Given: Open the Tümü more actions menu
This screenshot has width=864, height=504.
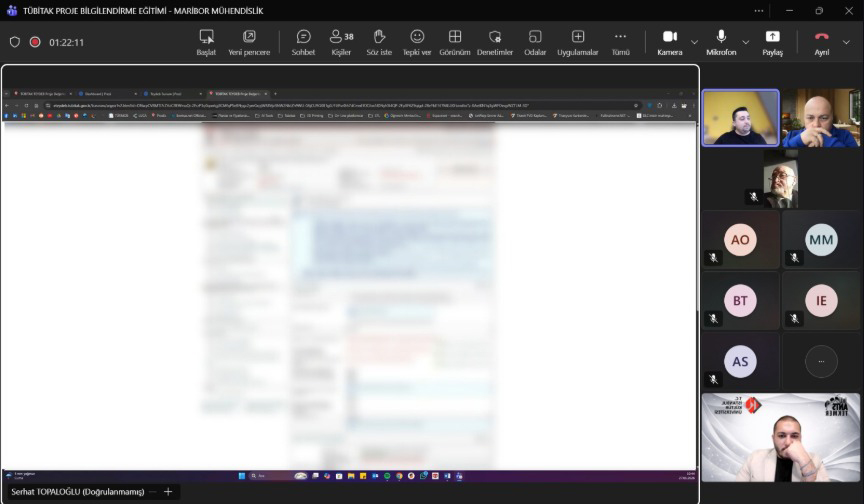Looking at the screenshot, I should point(620,42).
